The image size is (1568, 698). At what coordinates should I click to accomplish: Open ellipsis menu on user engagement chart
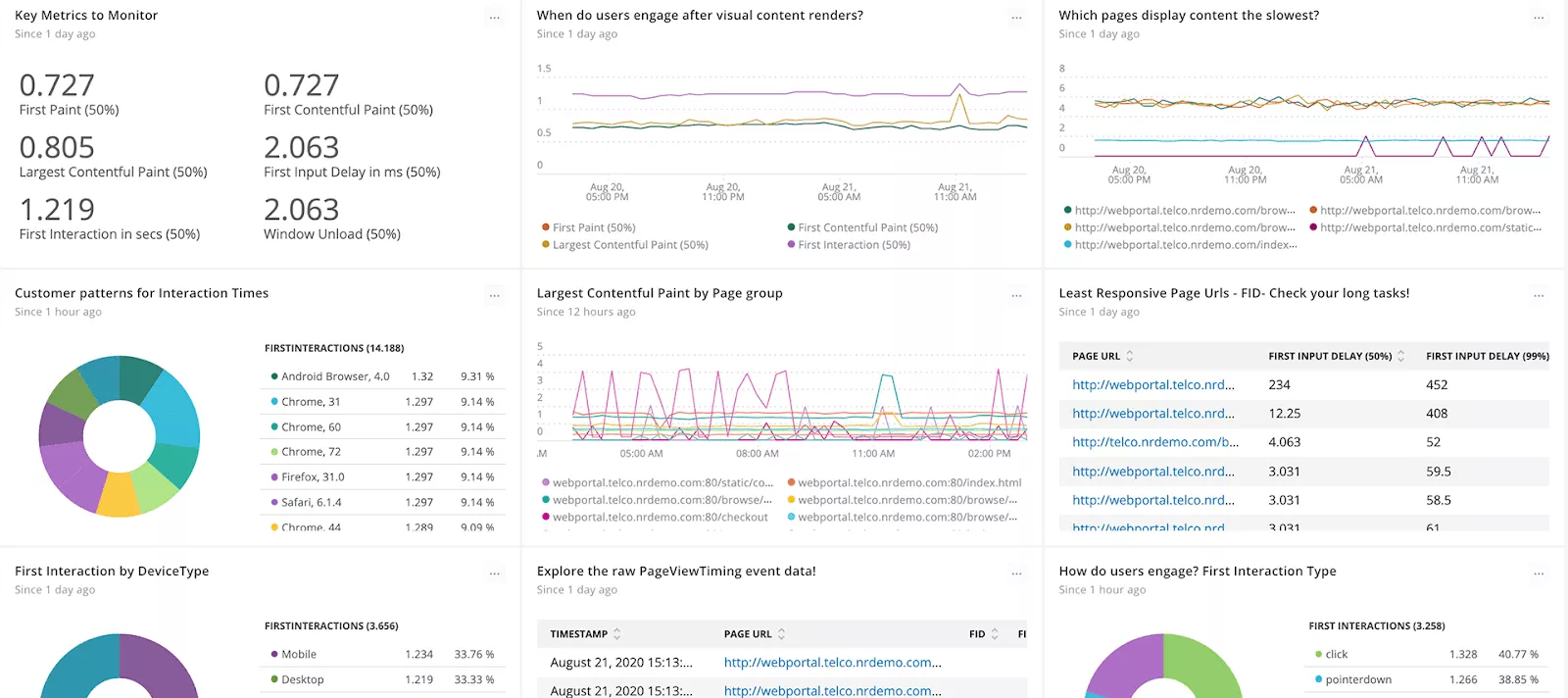(x=1016, y=17)
